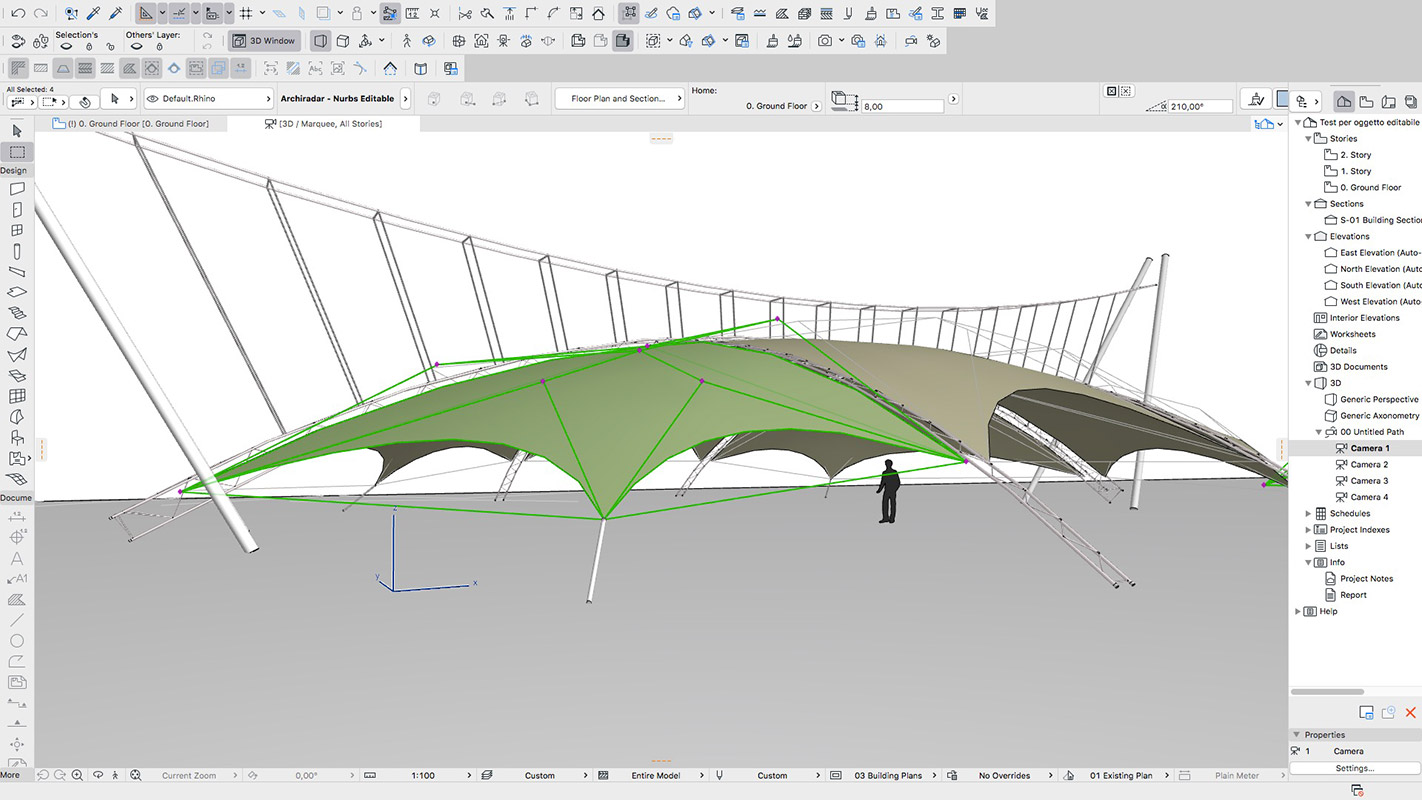
Task: Expand the Project Indexes node
Action: [x=1309, y=530]
